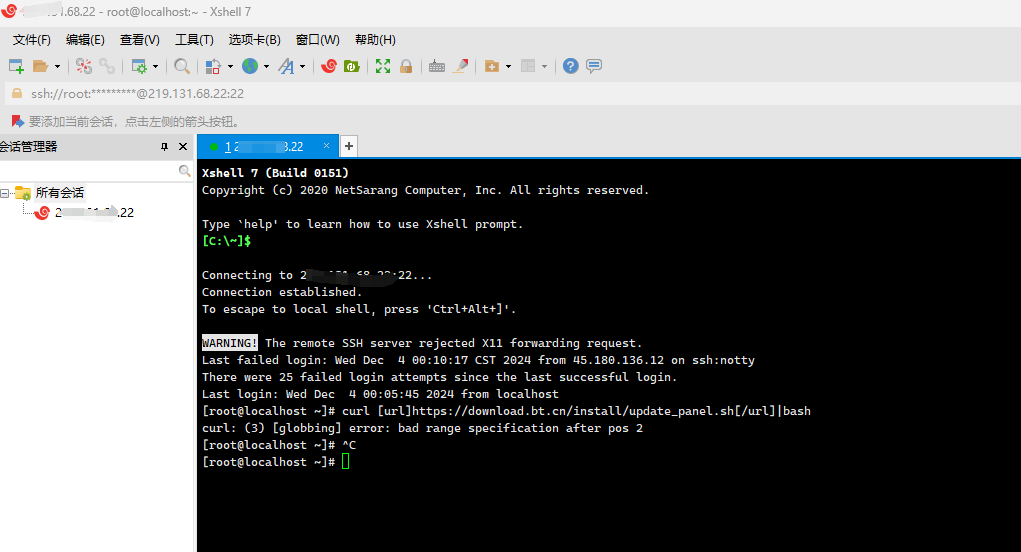Click the color scheme squares icon
Image resolution: width=1021 pixels, height=552 pixels.
[214, 66]
